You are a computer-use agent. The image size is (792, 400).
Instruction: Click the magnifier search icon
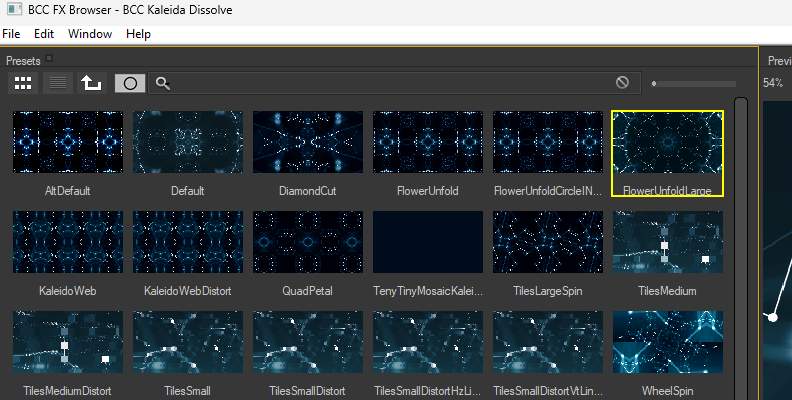[x=163, y=83]
